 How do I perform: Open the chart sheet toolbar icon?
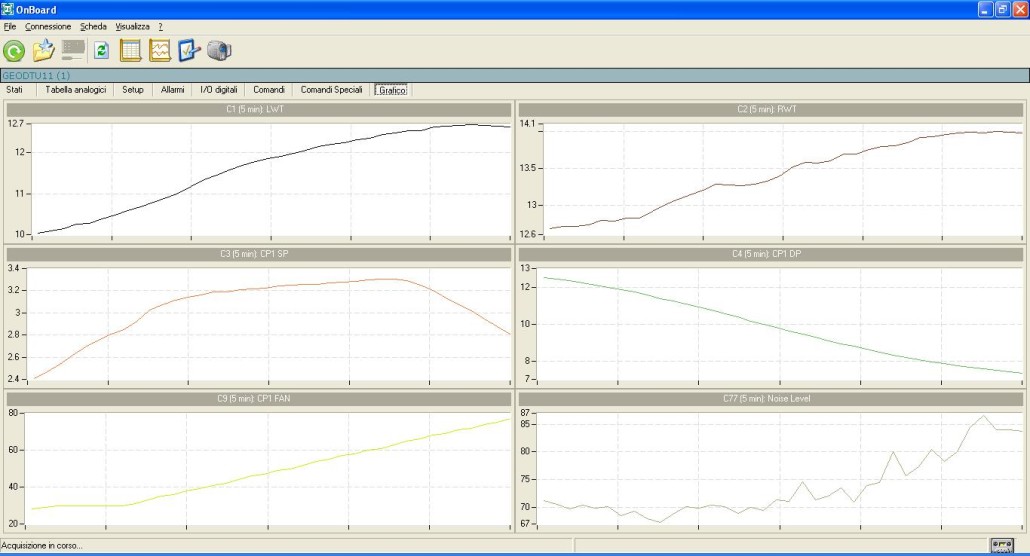pos(160,51)
